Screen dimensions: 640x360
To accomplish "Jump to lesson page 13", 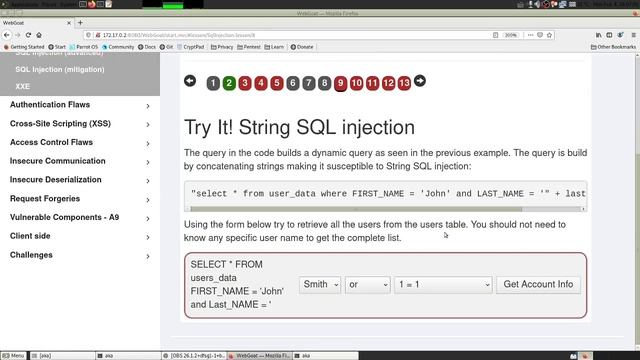I will click(404, 83).
